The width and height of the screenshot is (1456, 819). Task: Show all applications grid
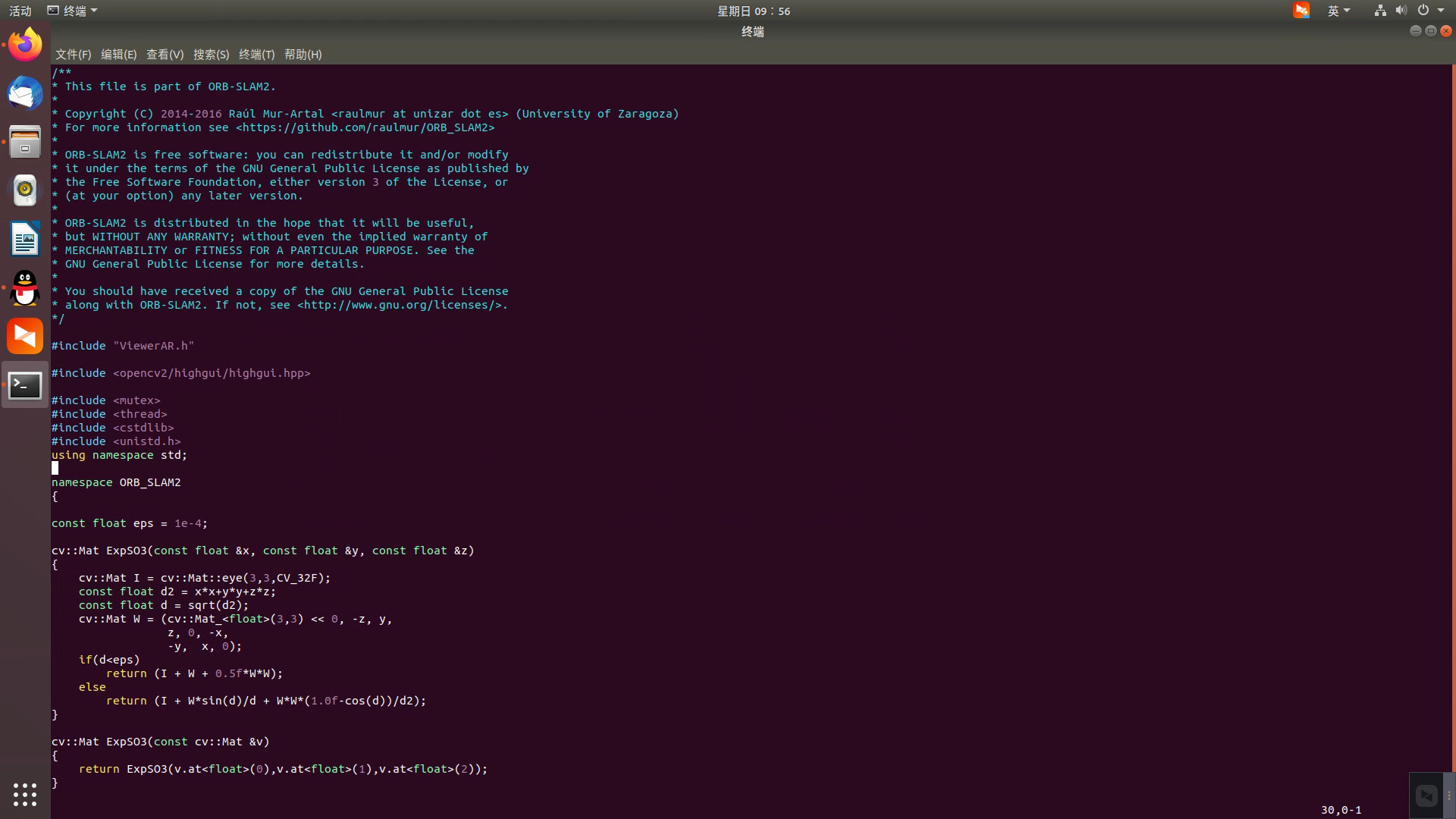point(25,794)
